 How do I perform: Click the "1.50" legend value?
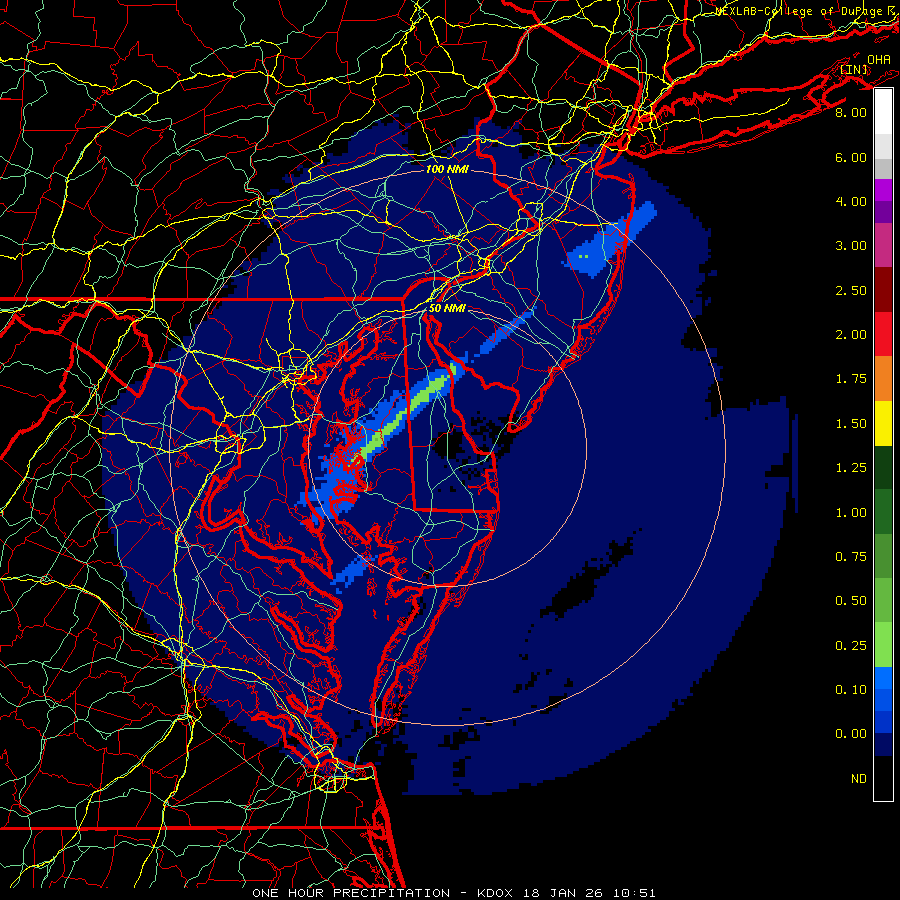[851, 424]
